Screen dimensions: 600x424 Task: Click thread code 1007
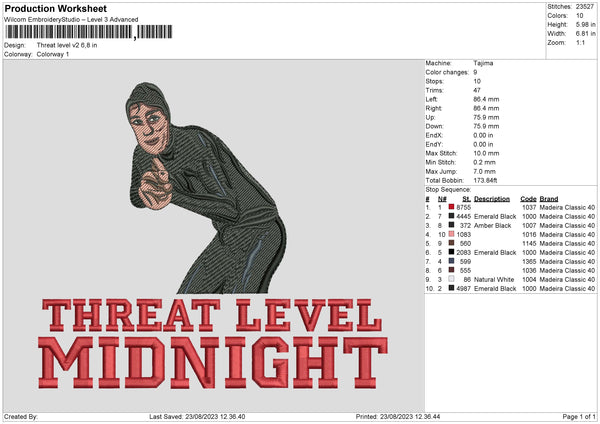point(529,225)
